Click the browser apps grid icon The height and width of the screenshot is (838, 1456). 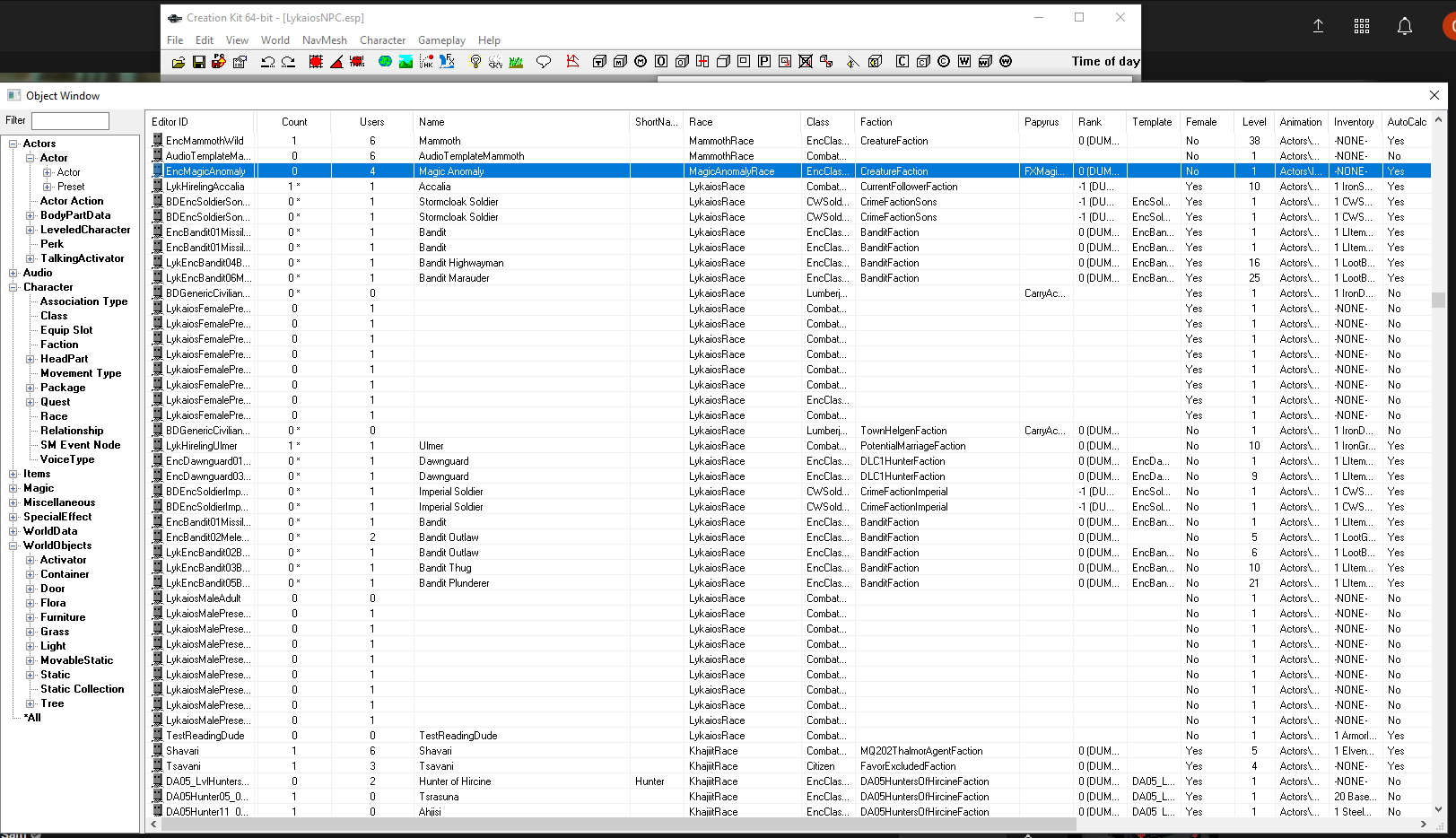click(1362, 26)
